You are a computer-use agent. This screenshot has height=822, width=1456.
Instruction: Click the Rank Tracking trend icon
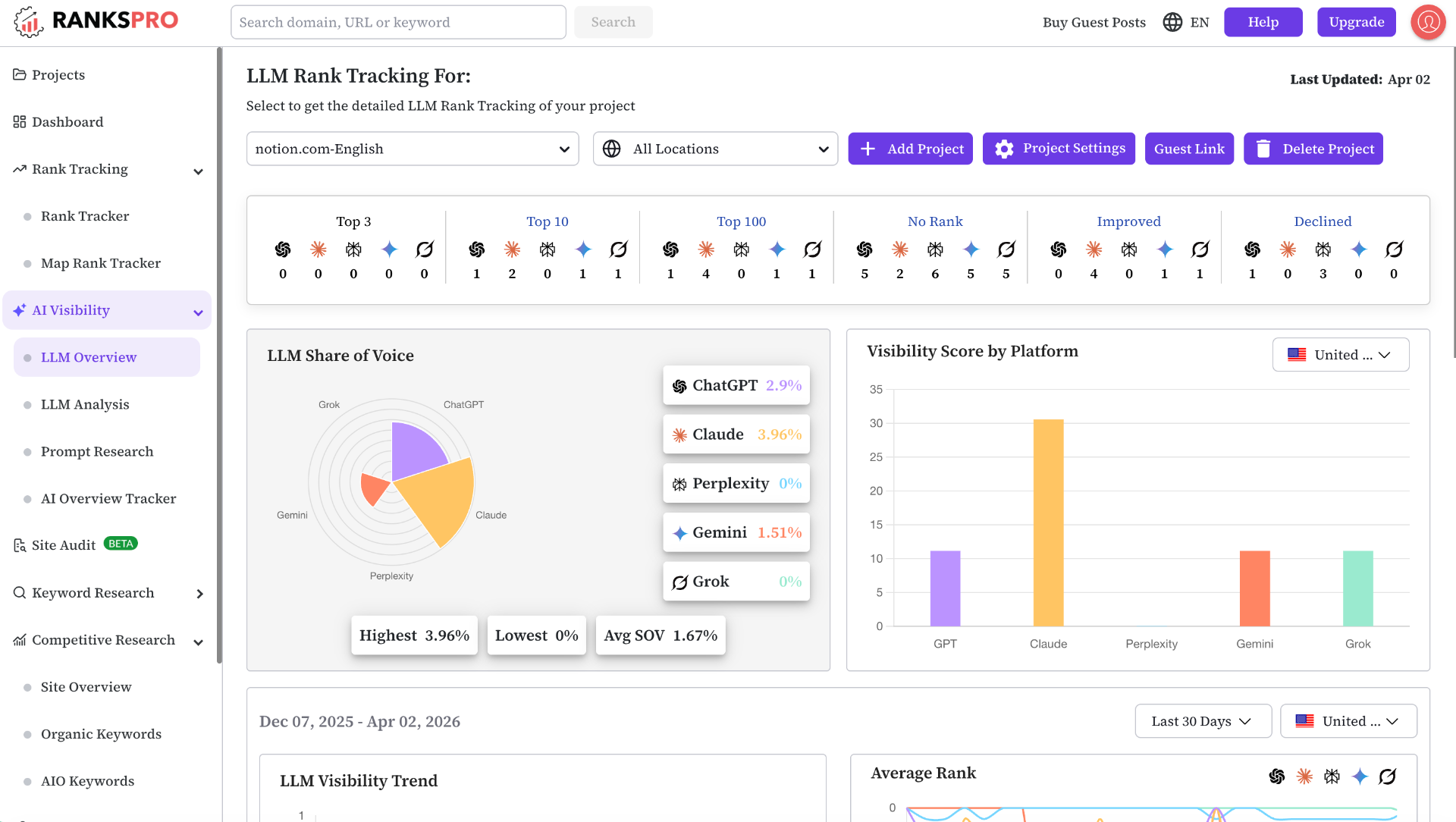point(20,169)
